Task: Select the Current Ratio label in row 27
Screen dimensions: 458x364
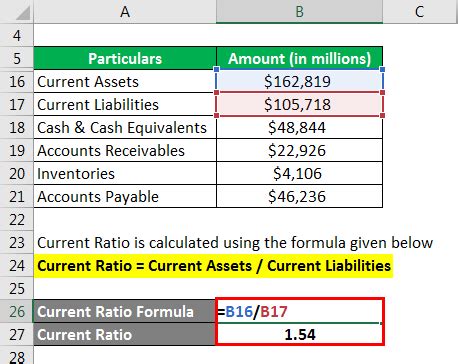Action: pyautogui.click(x=124, y=334)
